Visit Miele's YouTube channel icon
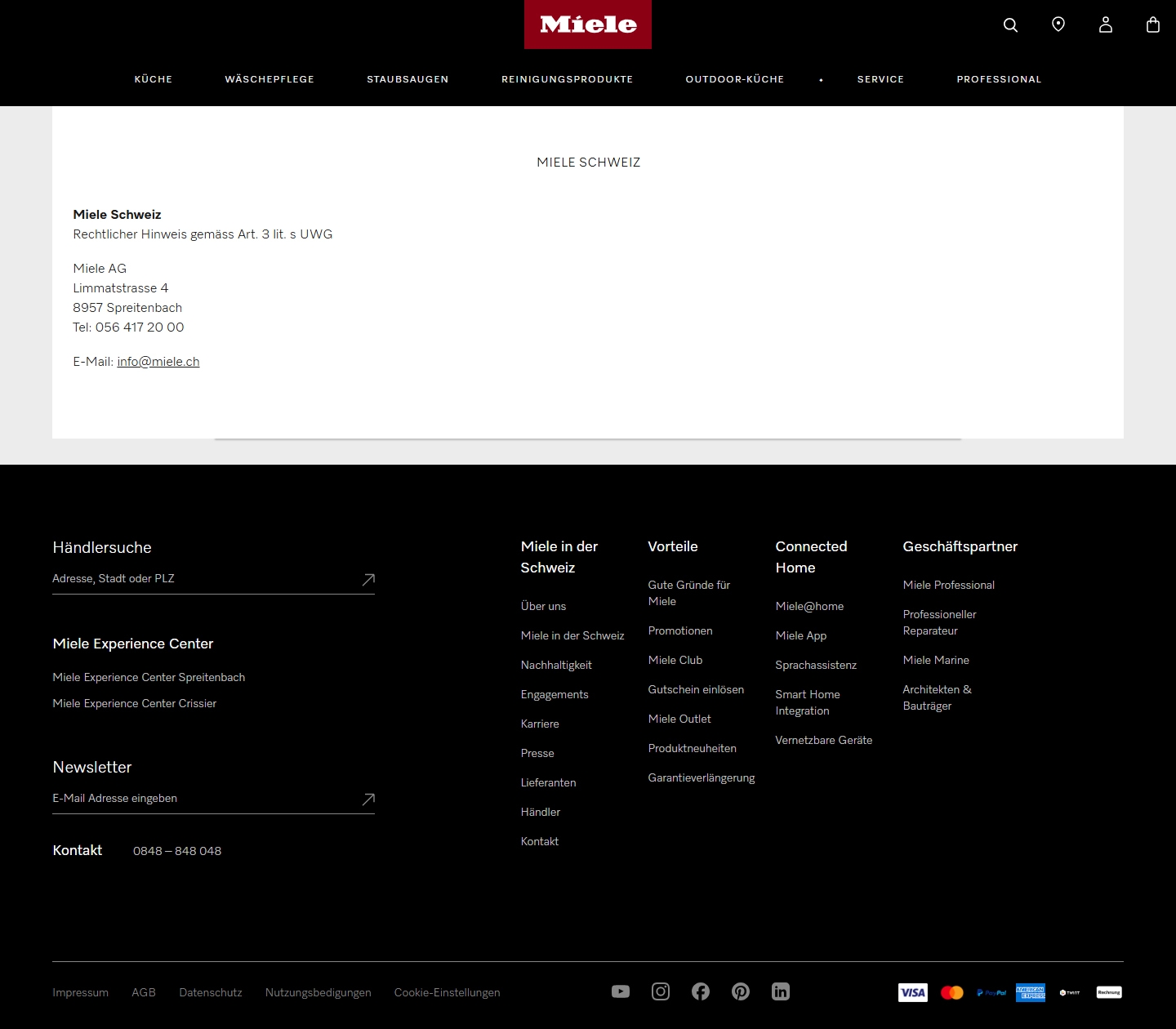The height and width of the screenshot is (1029, 1176). pos(620,991)
